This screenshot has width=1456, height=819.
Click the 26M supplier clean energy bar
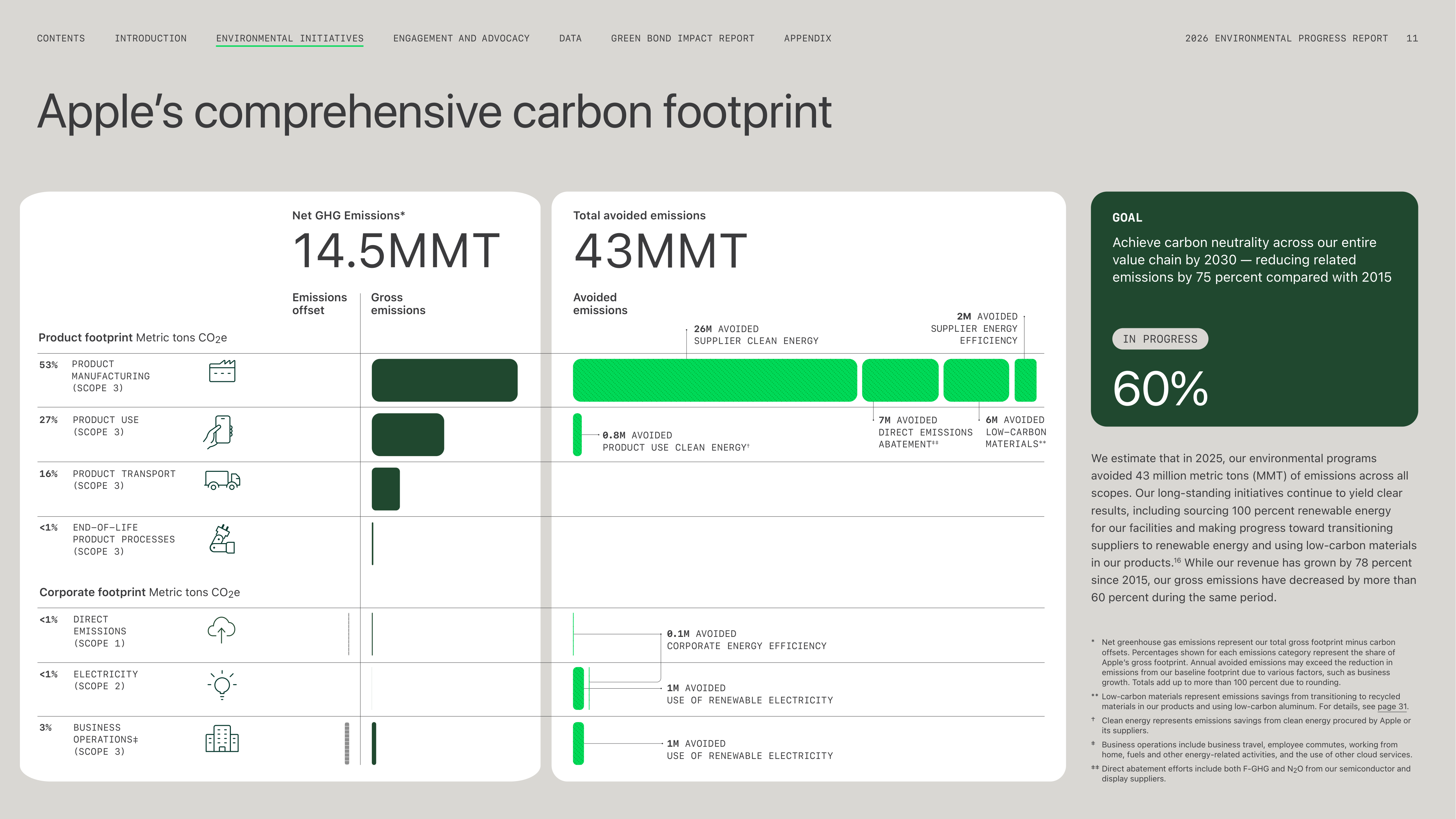[715, 380]
